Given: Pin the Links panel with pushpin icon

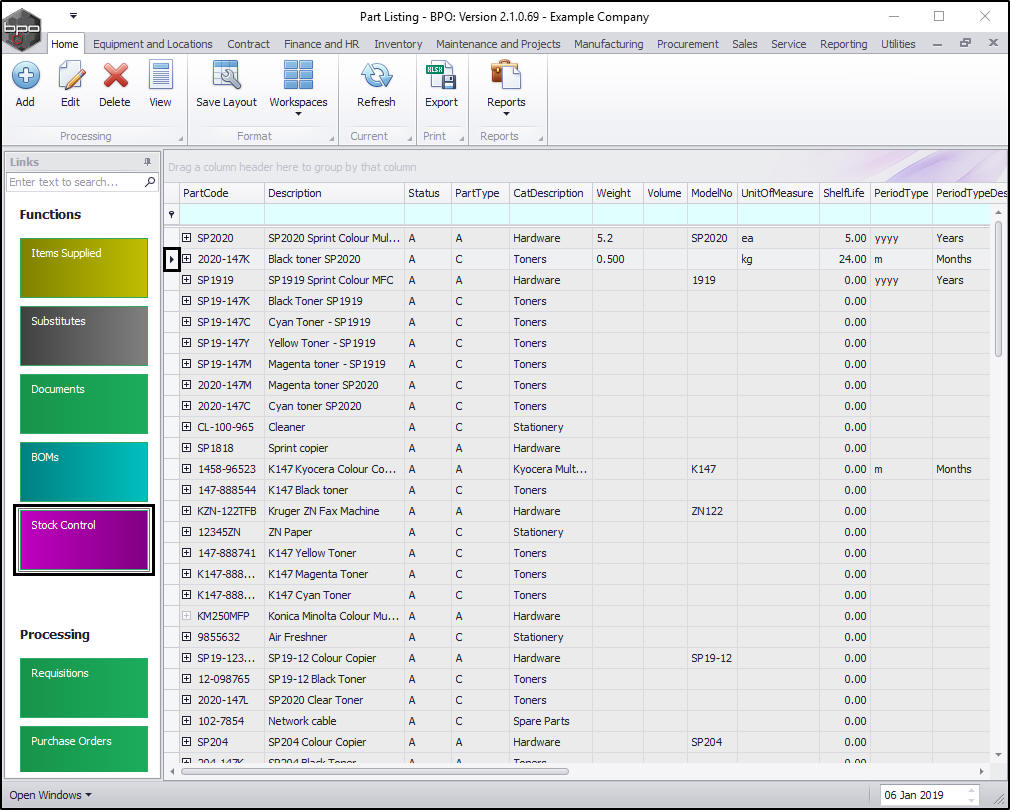Looking at the screenshot, I should point(147,162).
